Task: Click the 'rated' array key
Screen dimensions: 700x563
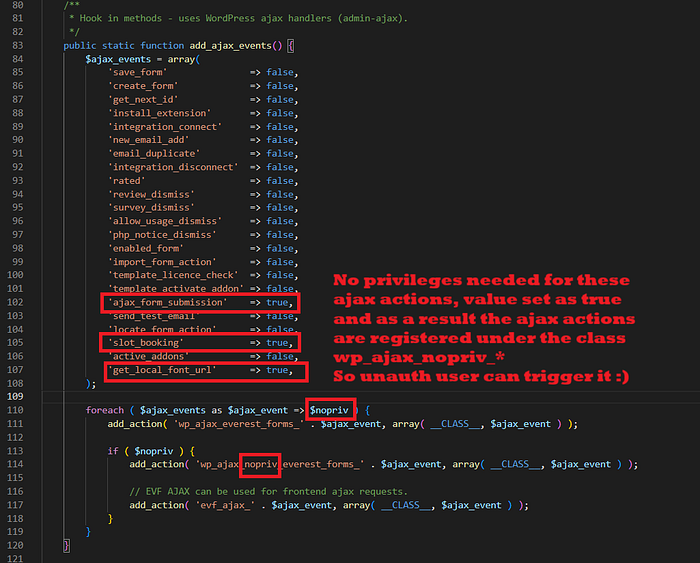Action: pyautogui.click(x=127, y=181)
